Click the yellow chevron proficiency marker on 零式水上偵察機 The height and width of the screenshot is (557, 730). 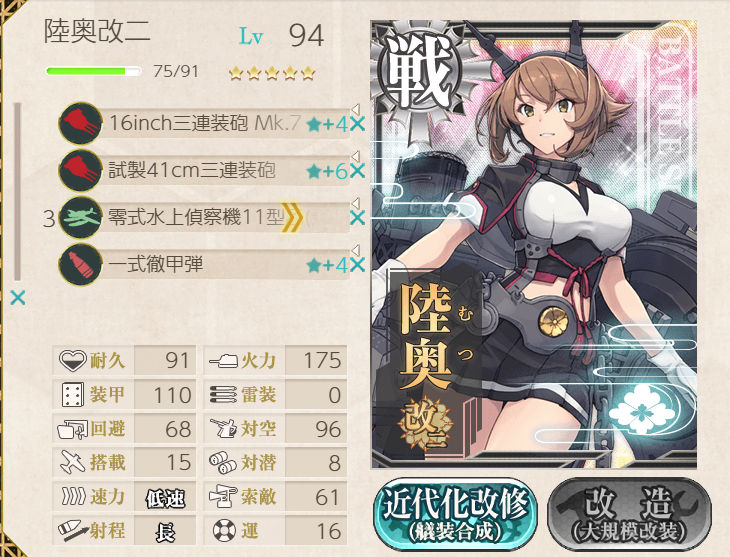(x=292, y=218)
